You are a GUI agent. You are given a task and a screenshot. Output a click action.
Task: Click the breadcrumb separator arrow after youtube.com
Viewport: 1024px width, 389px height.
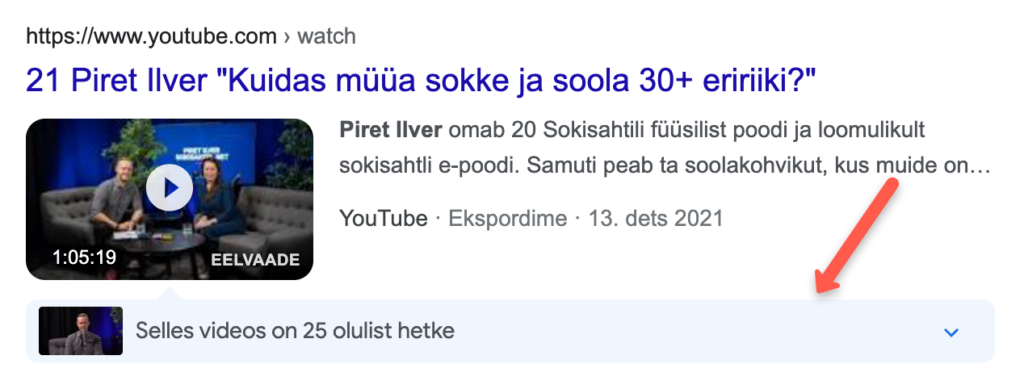pyautogui.click(x=287, y=37)
